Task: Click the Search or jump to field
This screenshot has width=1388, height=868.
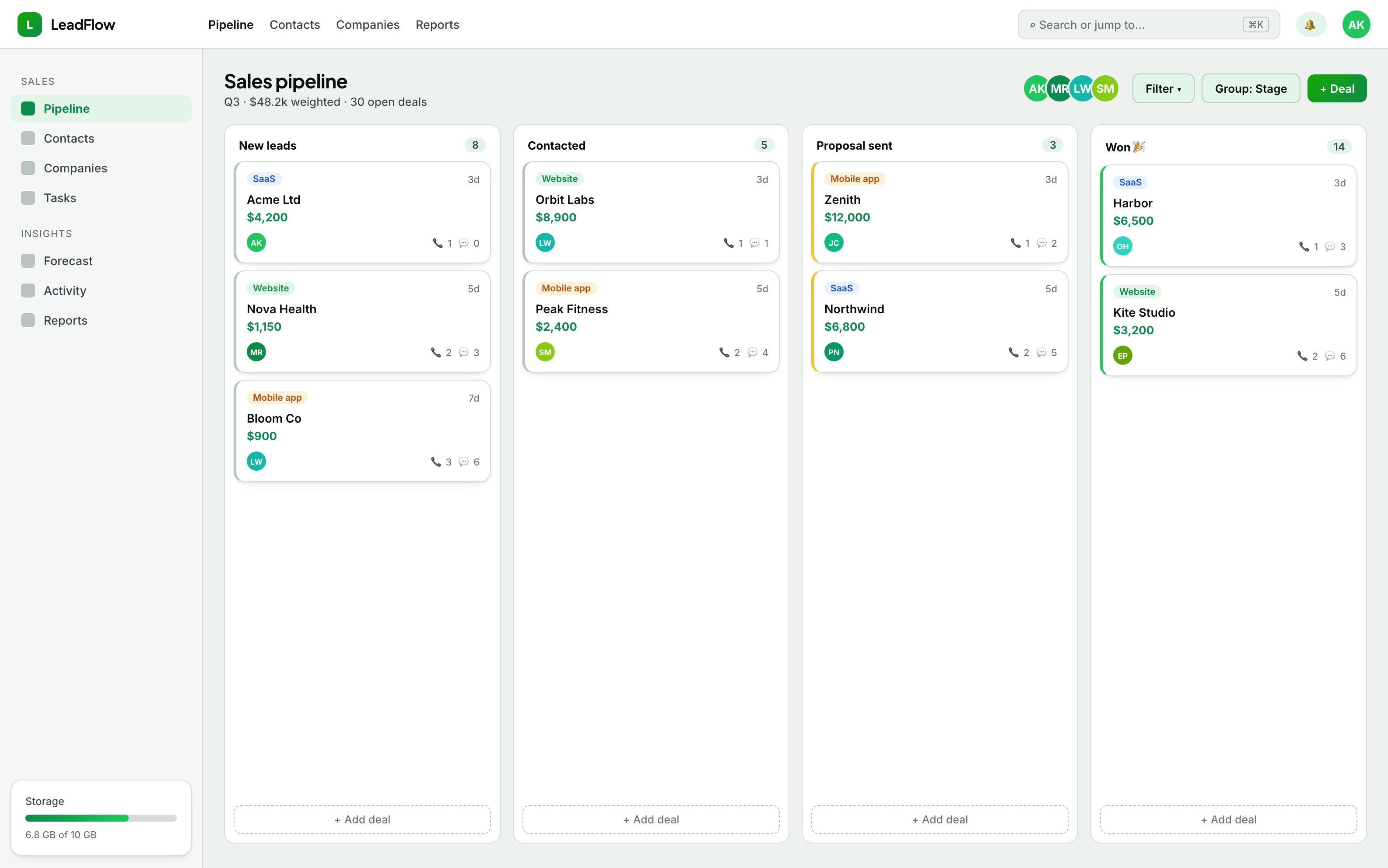Action: point(1149,24)
